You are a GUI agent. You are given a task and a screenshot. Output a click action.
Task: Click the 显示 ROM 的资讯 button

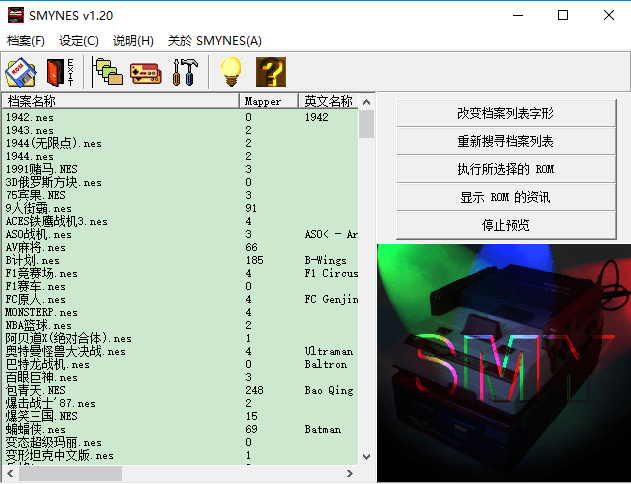(506, 197)
